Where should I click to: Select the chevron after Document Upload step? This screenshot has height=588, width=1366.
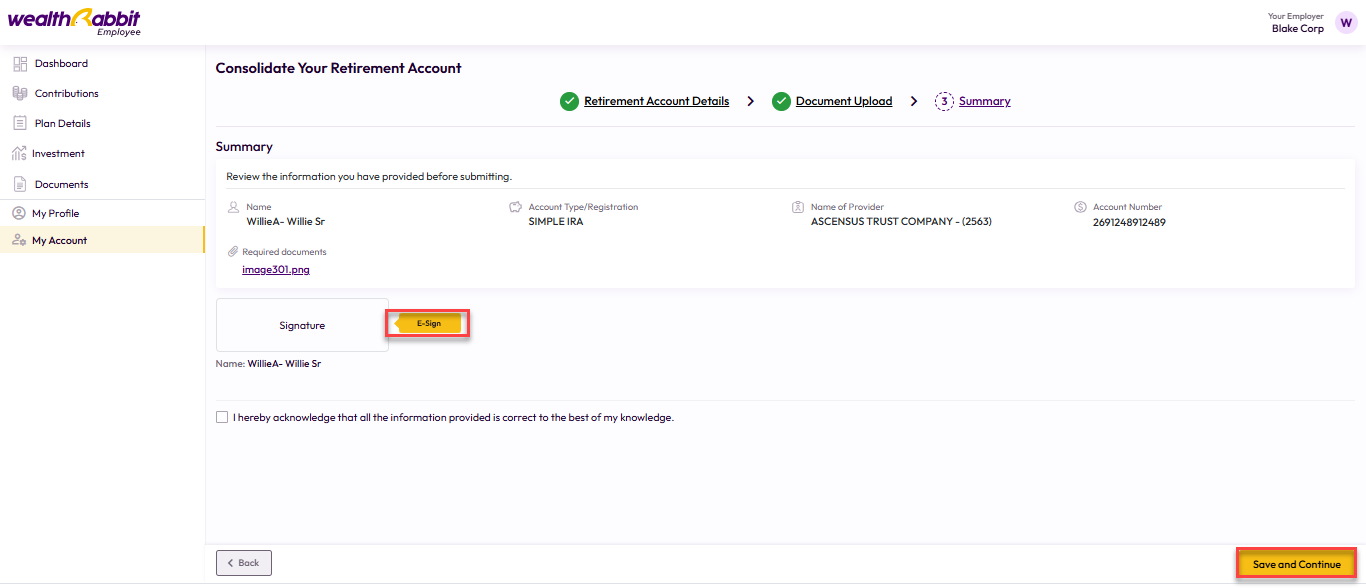(x=914, y=101)
